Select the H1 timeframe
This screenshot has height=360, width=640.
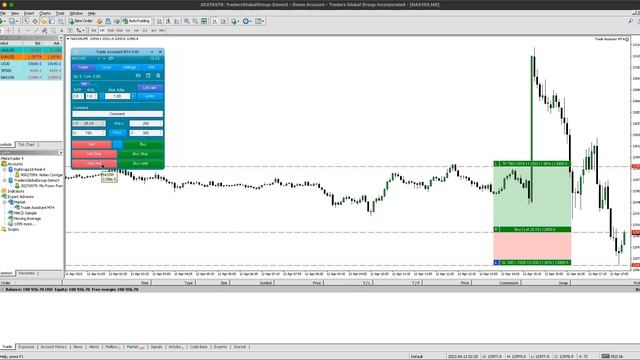point(128,31)
